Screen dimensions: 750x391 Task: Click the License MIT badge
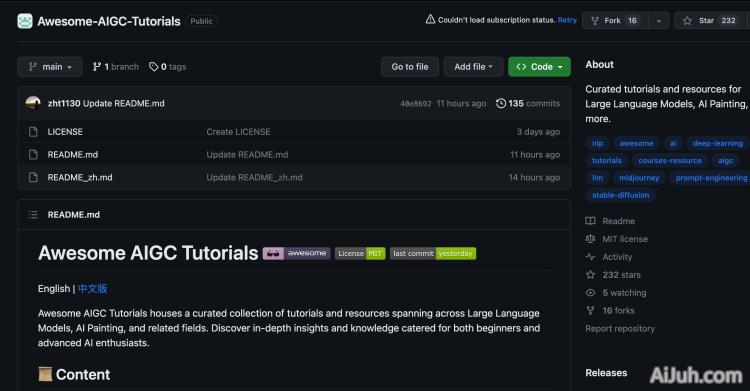[360, 253]
